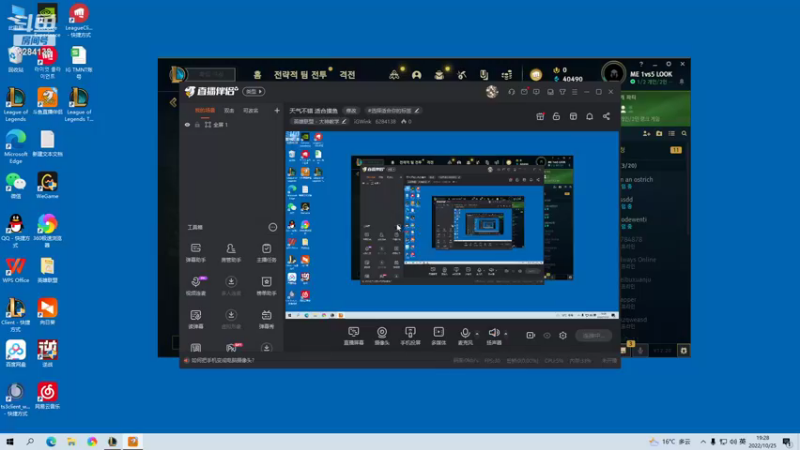Viewport: 800px width, 450px height.
Task: Toggle visibility eye of 全屏 1 source
Action: pyautogui.click(x=187, y=124)
